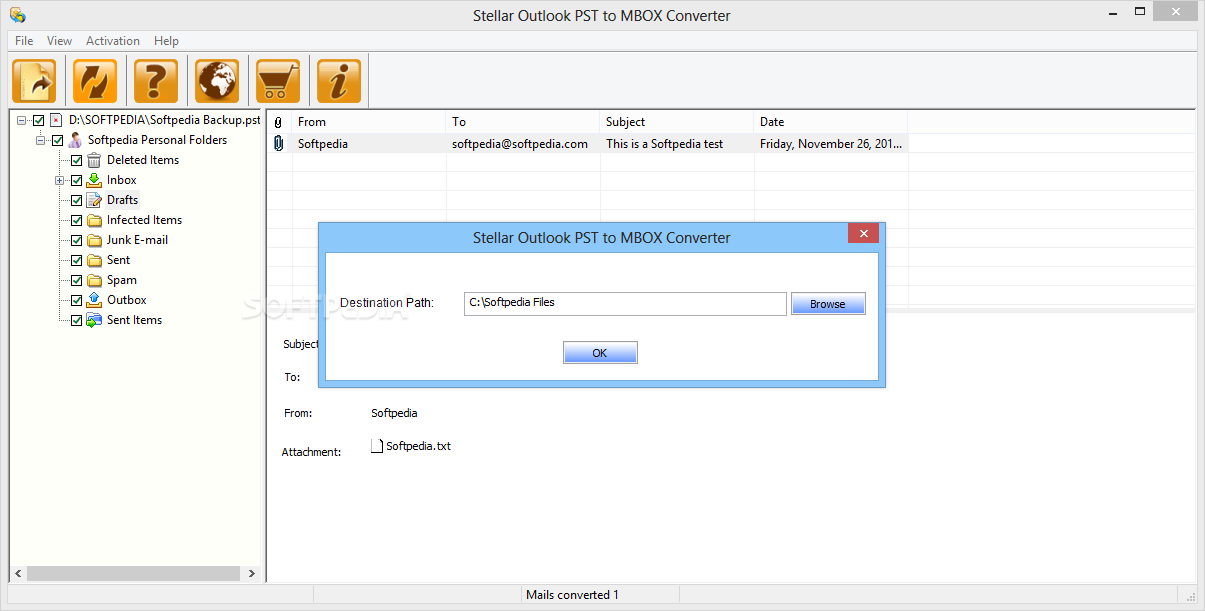Screen dimensions: 1205x611
Task: Click the attachment column header icon
Action: pyautogui.click(x=279, y=122)
